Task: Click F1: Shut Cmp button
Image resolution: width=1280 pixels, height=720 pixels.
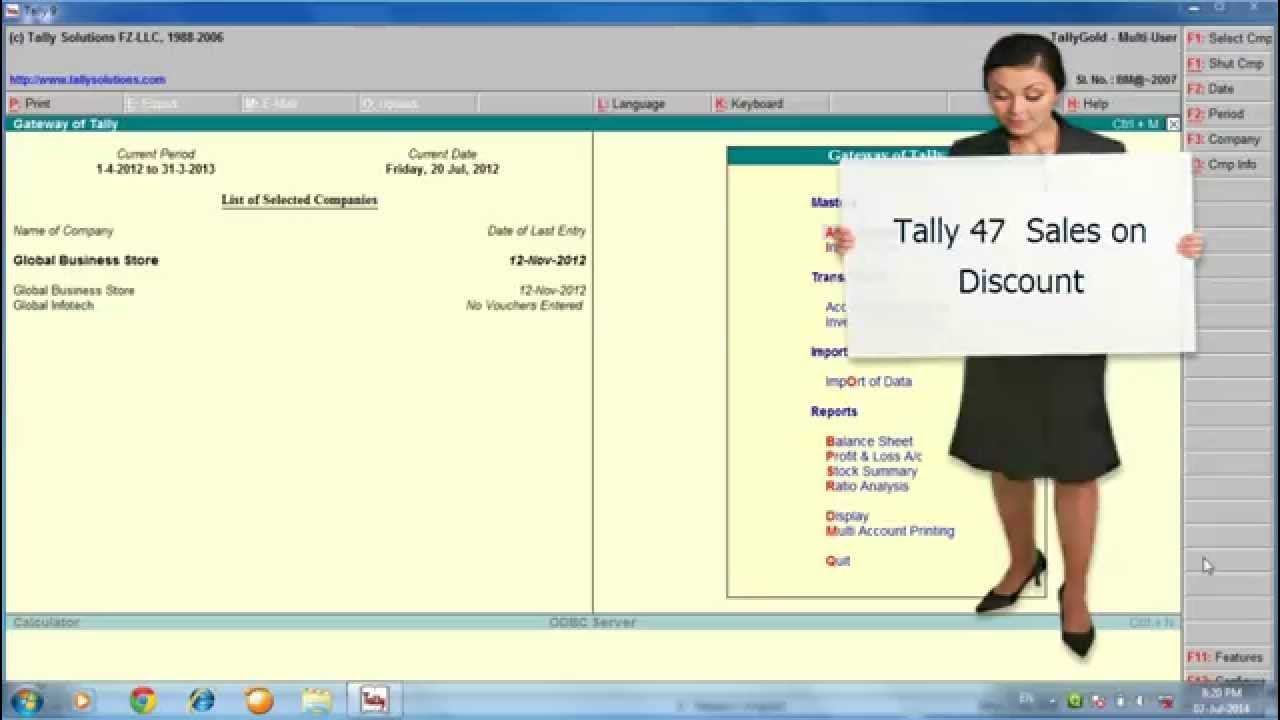Action: coord(1229,63)
